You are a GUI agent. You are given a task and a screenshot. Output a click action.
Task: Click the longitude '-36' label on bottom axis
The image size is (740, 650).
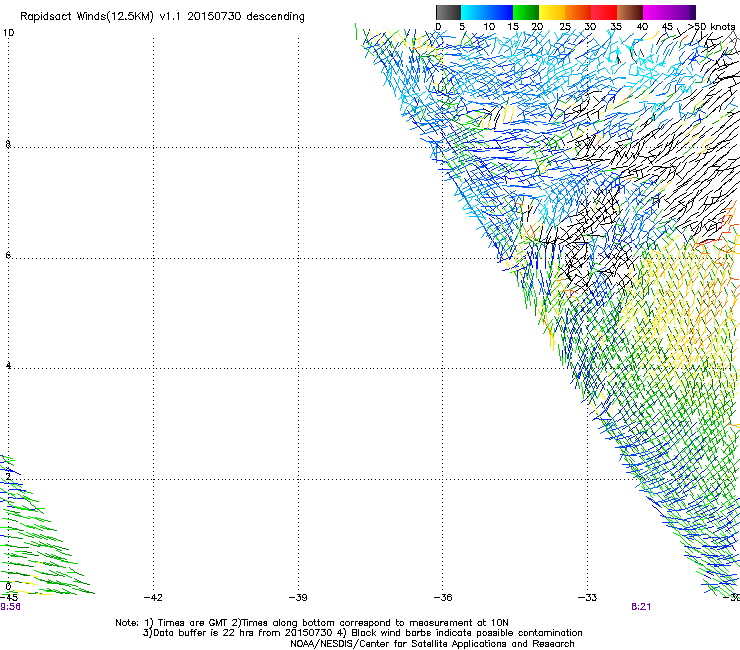point(443,598)
